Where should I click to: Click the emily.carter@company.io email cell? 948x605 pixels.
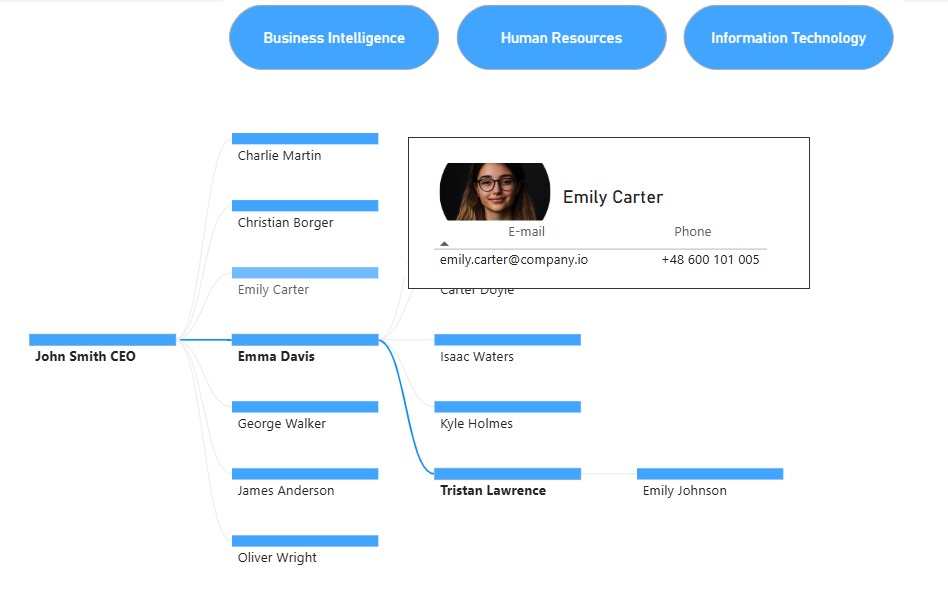514,260
